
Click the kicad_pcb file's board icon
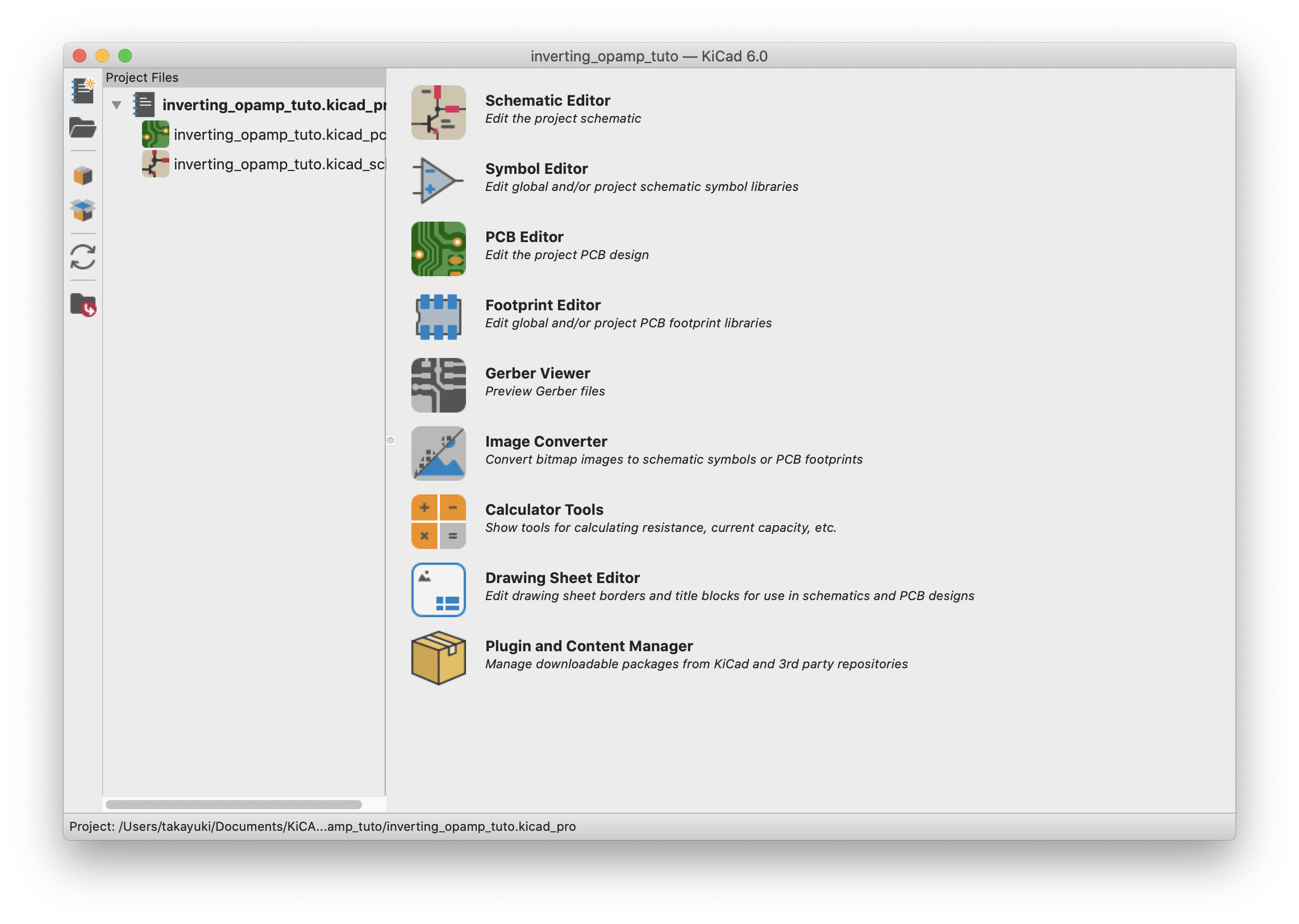click(155, 134)
